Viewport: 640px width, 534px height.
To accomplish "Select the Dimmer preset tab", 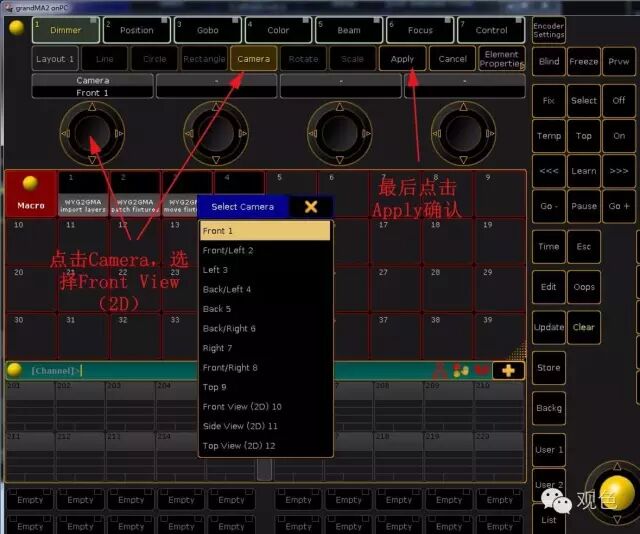I will [x=66, y=30].
